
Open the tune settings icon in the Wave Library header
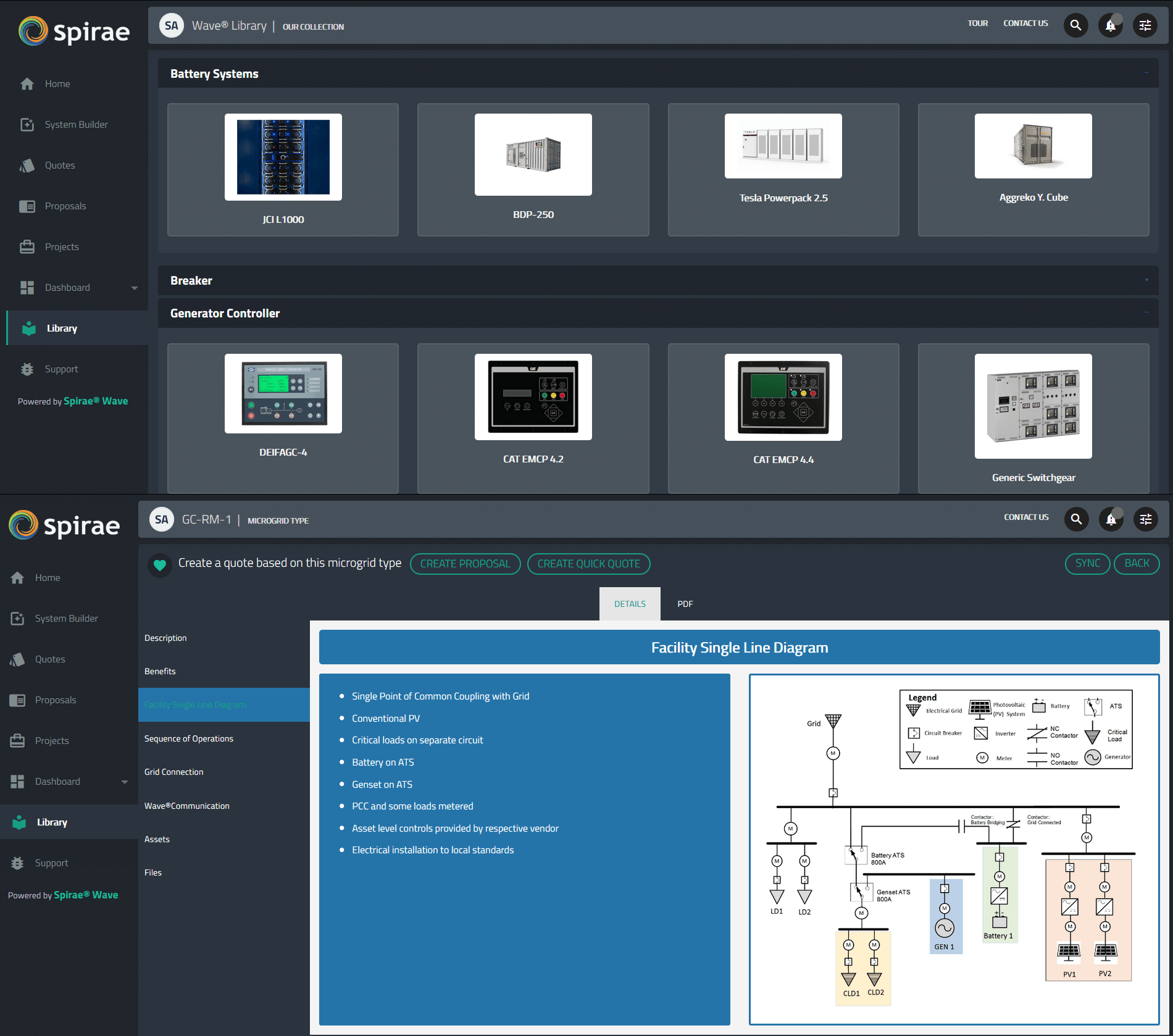1145,25
